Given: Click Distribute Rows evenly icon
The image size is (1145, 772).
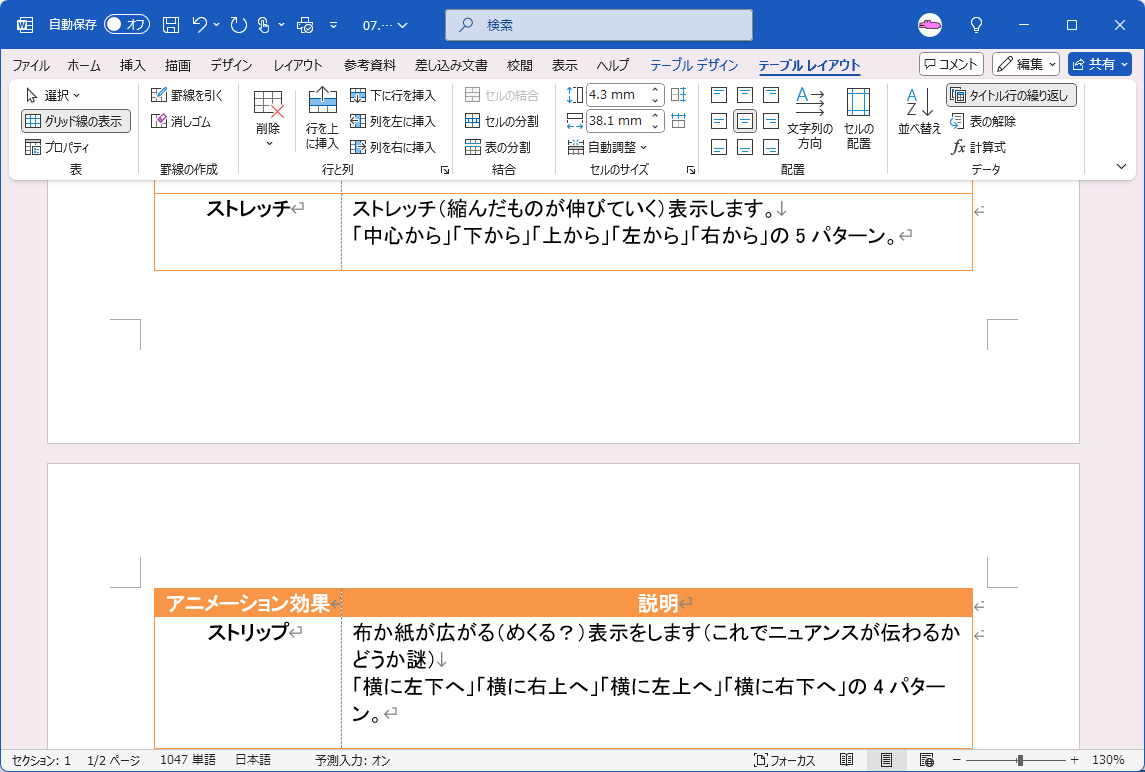Looking at the screenshot, I should [x=678, y=95].
